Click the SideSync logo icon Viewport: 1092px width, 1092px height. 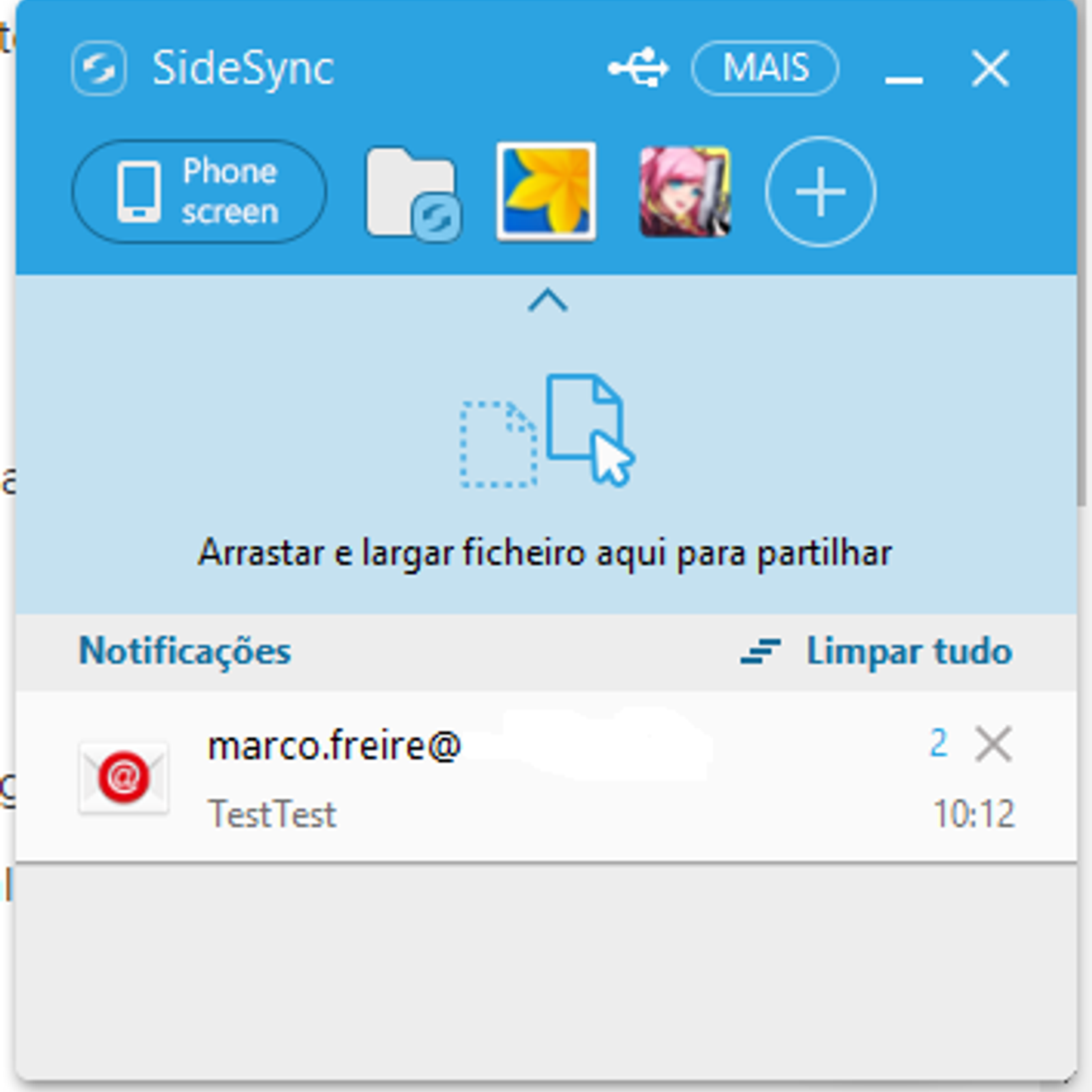(99, 68)
